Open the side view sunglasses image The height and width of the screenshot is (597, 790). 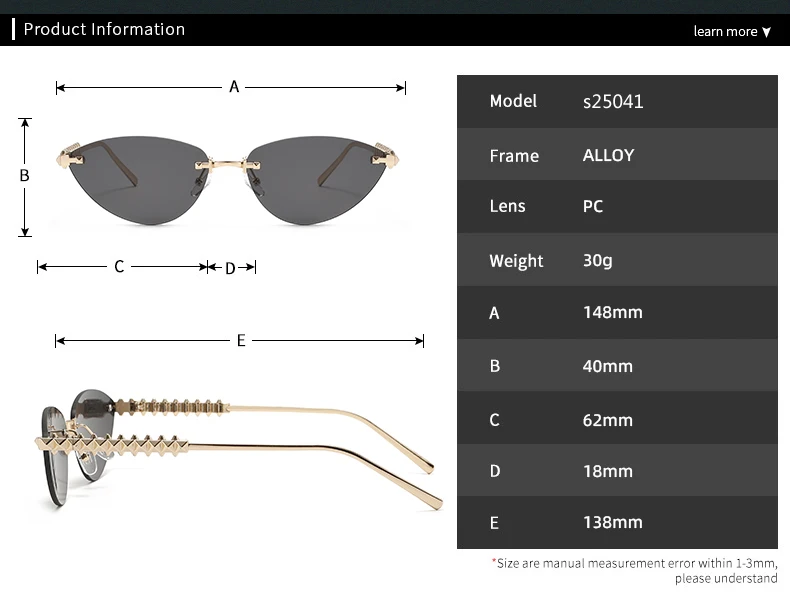tap(238, 448)
